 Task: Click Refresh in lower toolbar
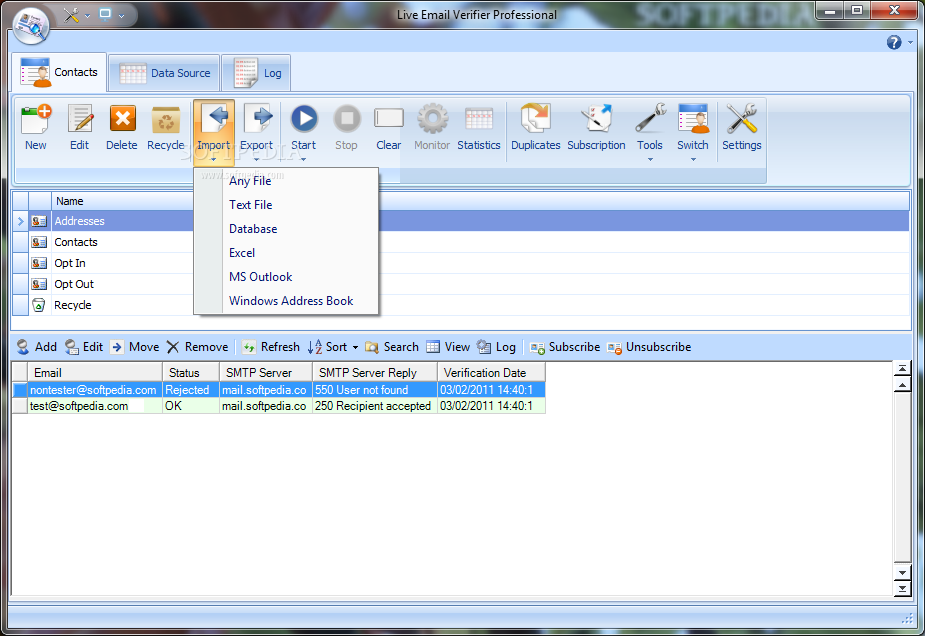tap(271, 347)
